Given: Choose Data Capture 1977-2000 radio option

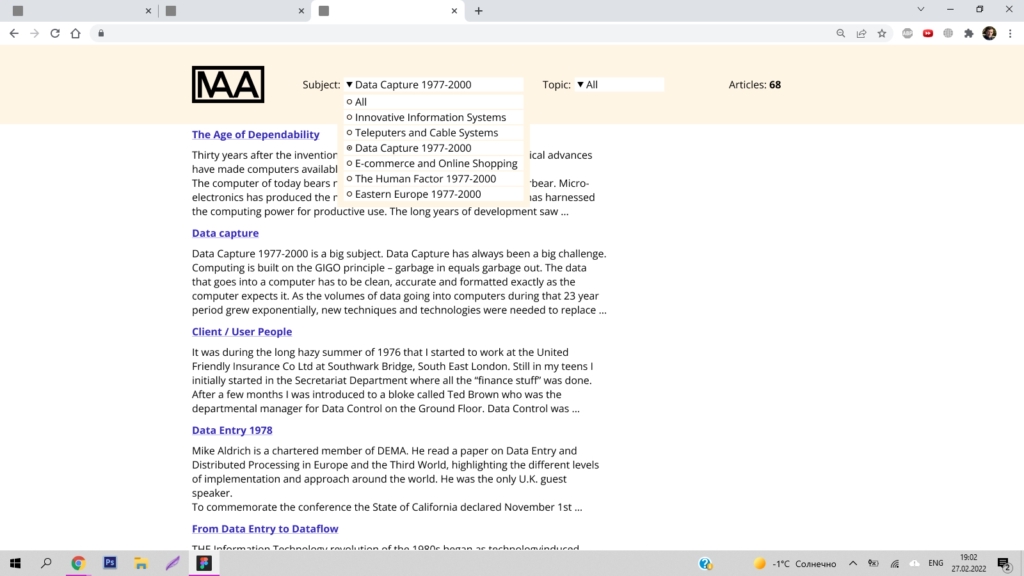Looking at the screenshot, I should 434,148.
